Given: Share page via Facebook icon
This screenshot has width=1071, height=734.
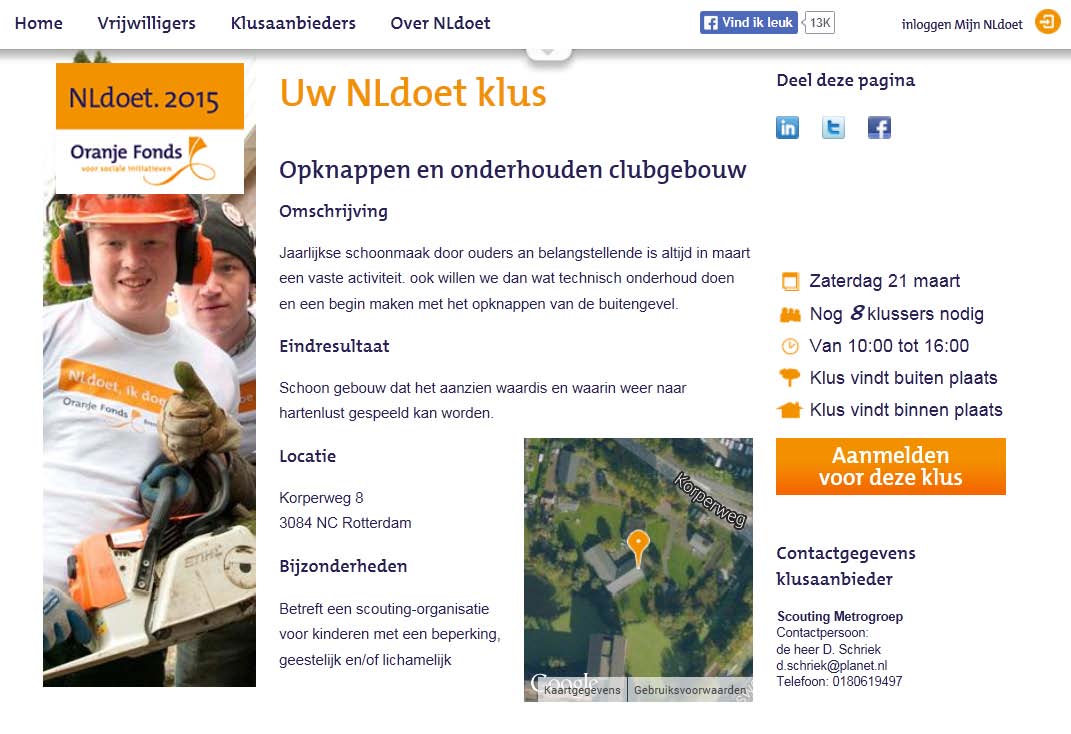Looking at the screenshot, I should point(879,128).
